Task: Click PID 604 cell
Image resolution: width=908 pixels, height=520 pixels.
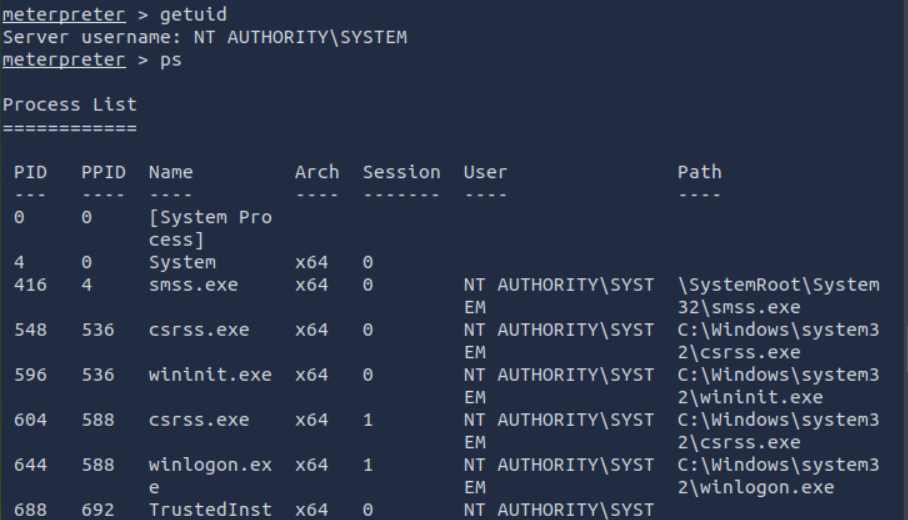Action: pos(31,420)
